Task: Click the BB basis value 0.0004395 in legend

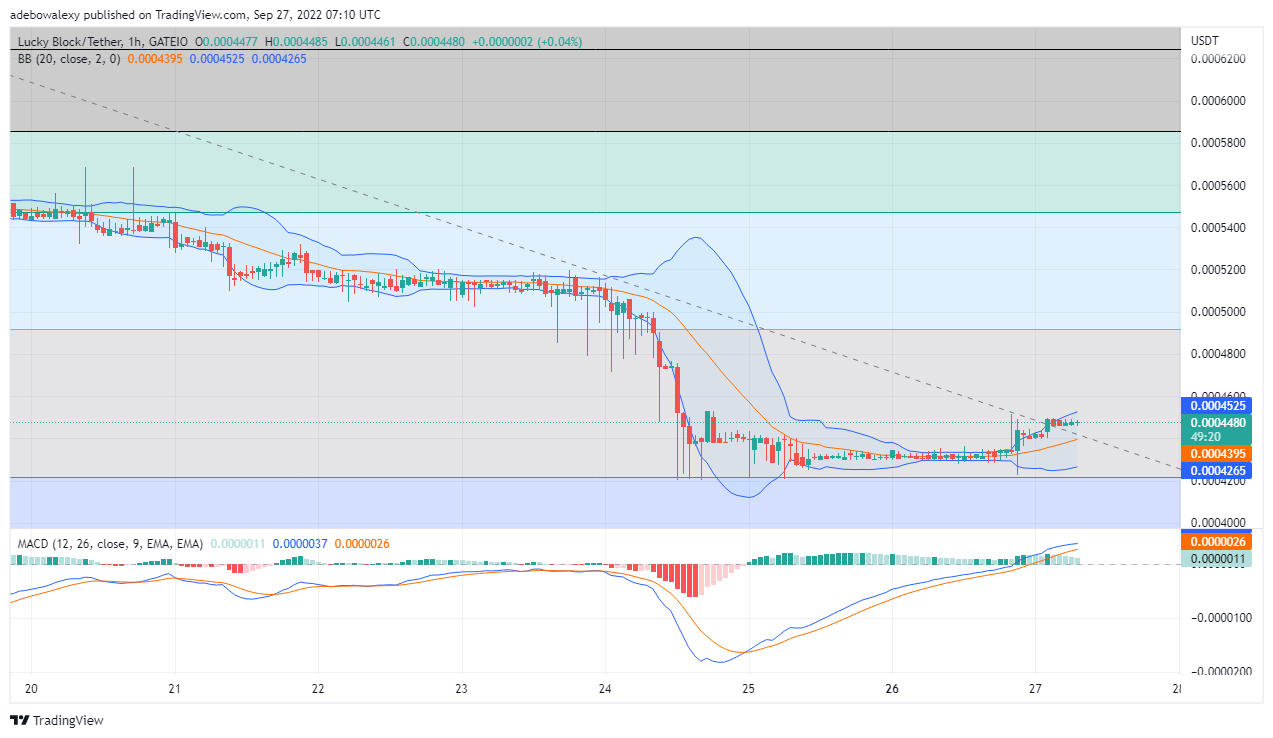Action: pos(153,59)
